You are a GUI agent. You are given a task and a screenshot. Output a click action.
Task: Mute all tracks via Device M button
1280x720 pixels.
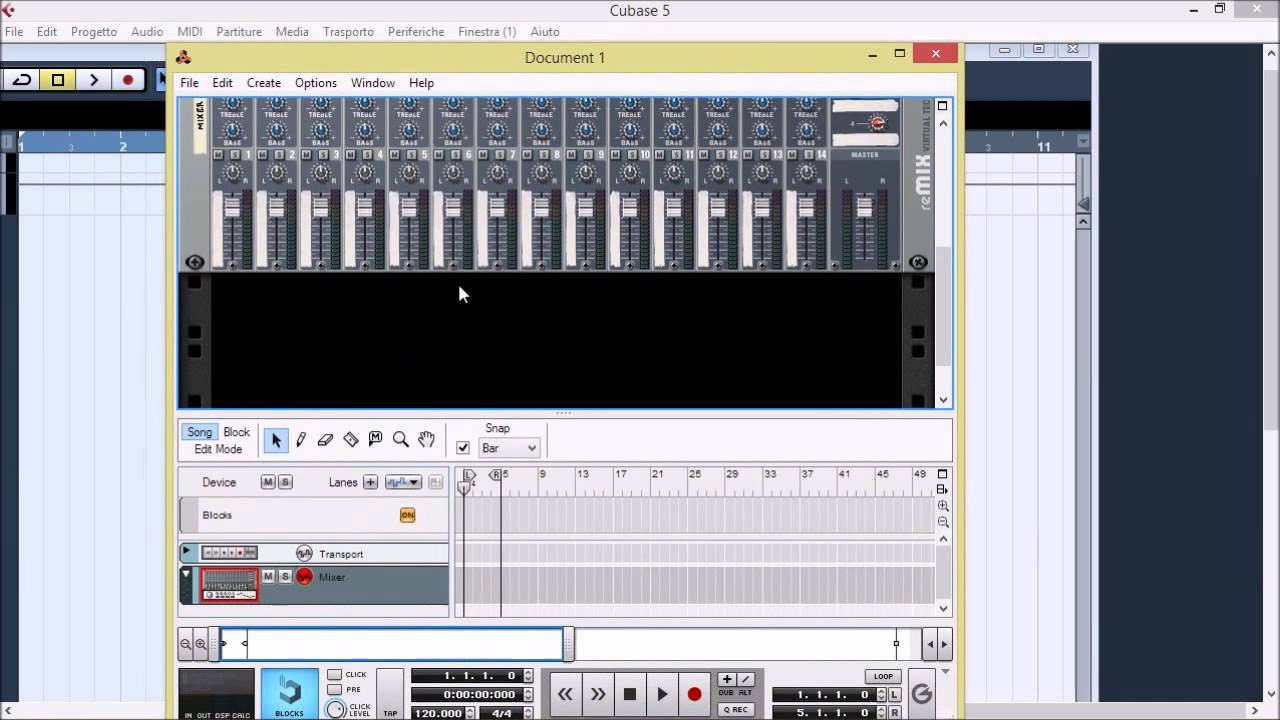(x=268, y=482)
